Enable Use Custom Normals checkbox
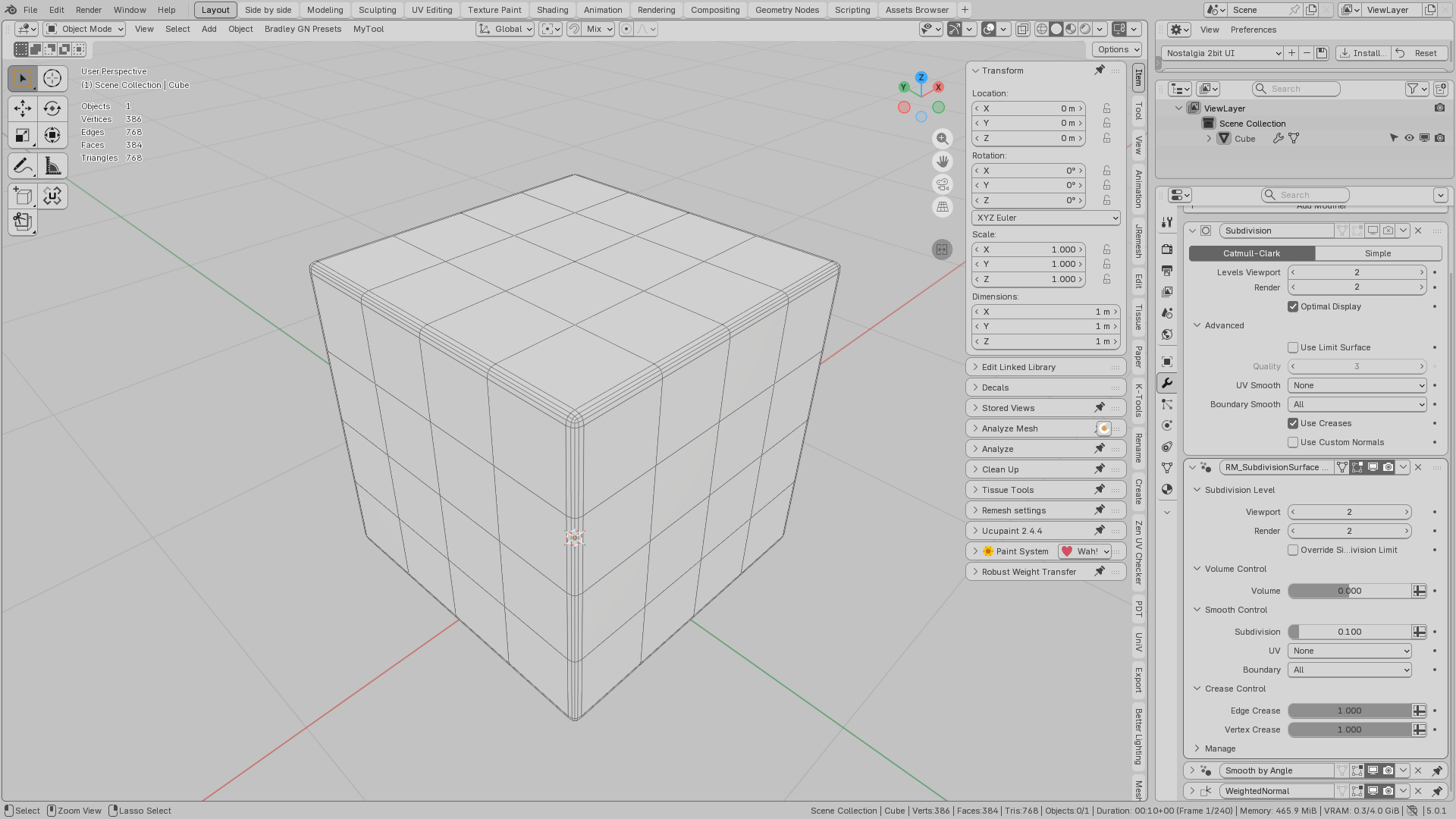This screenshot has width=1456, height=819. (1293, 442)
